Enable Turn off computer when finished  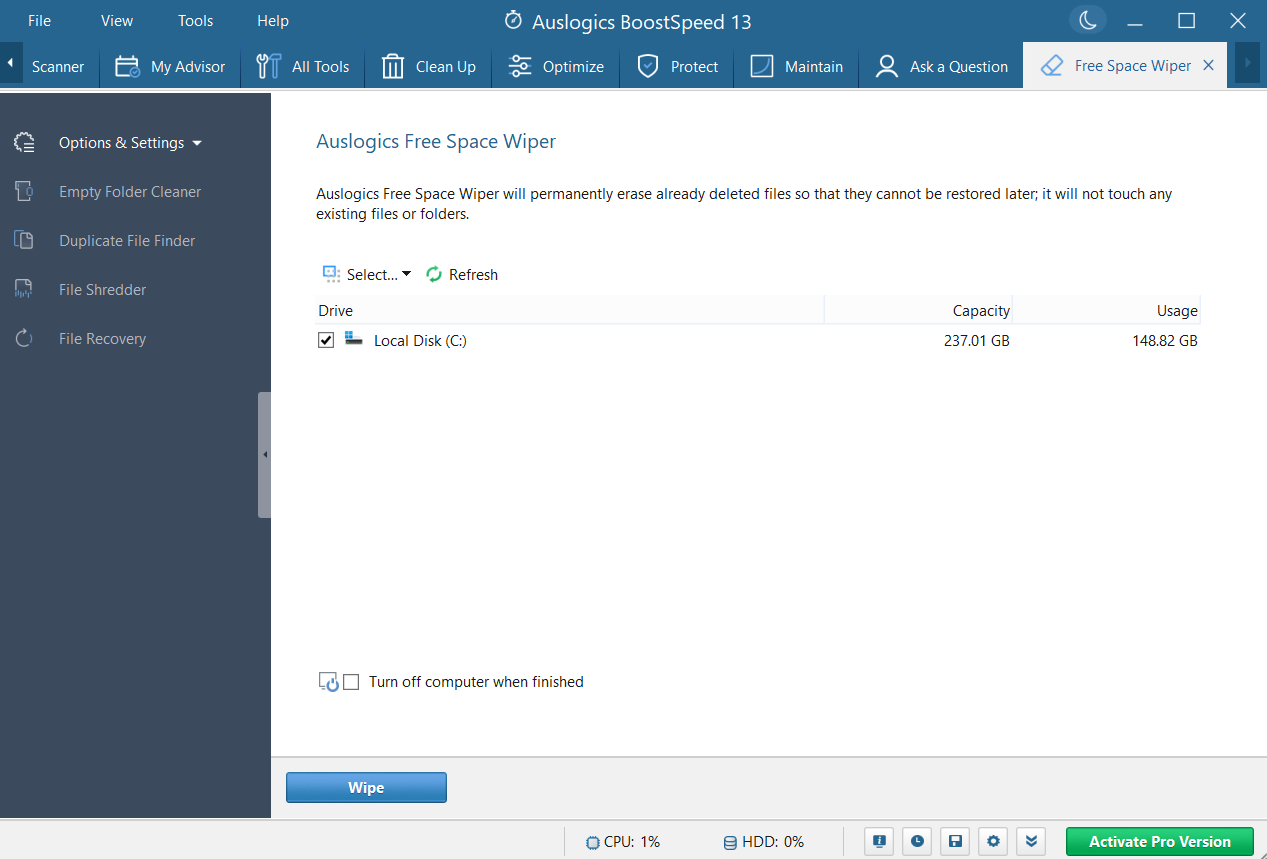pos(351,682)
